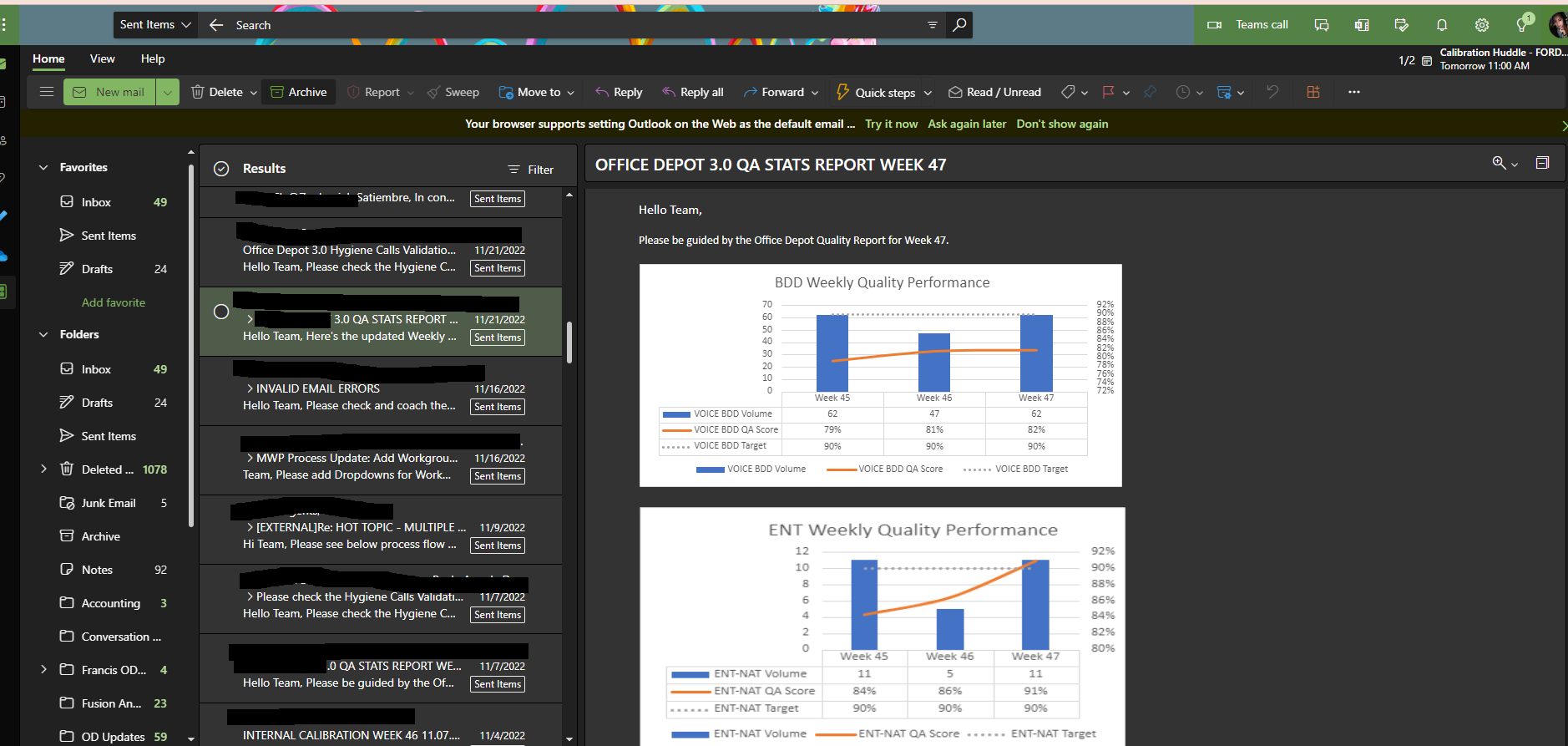Click Reply all
The height and width of the screenshot is (746, 1568).
[x=692, y=92]
